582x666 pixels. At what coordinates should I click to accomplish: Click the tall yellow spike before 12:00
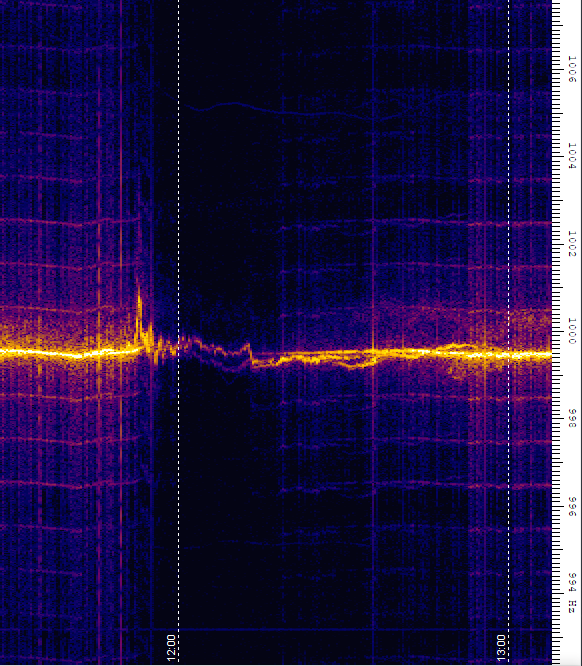click(x=139, y=312)
